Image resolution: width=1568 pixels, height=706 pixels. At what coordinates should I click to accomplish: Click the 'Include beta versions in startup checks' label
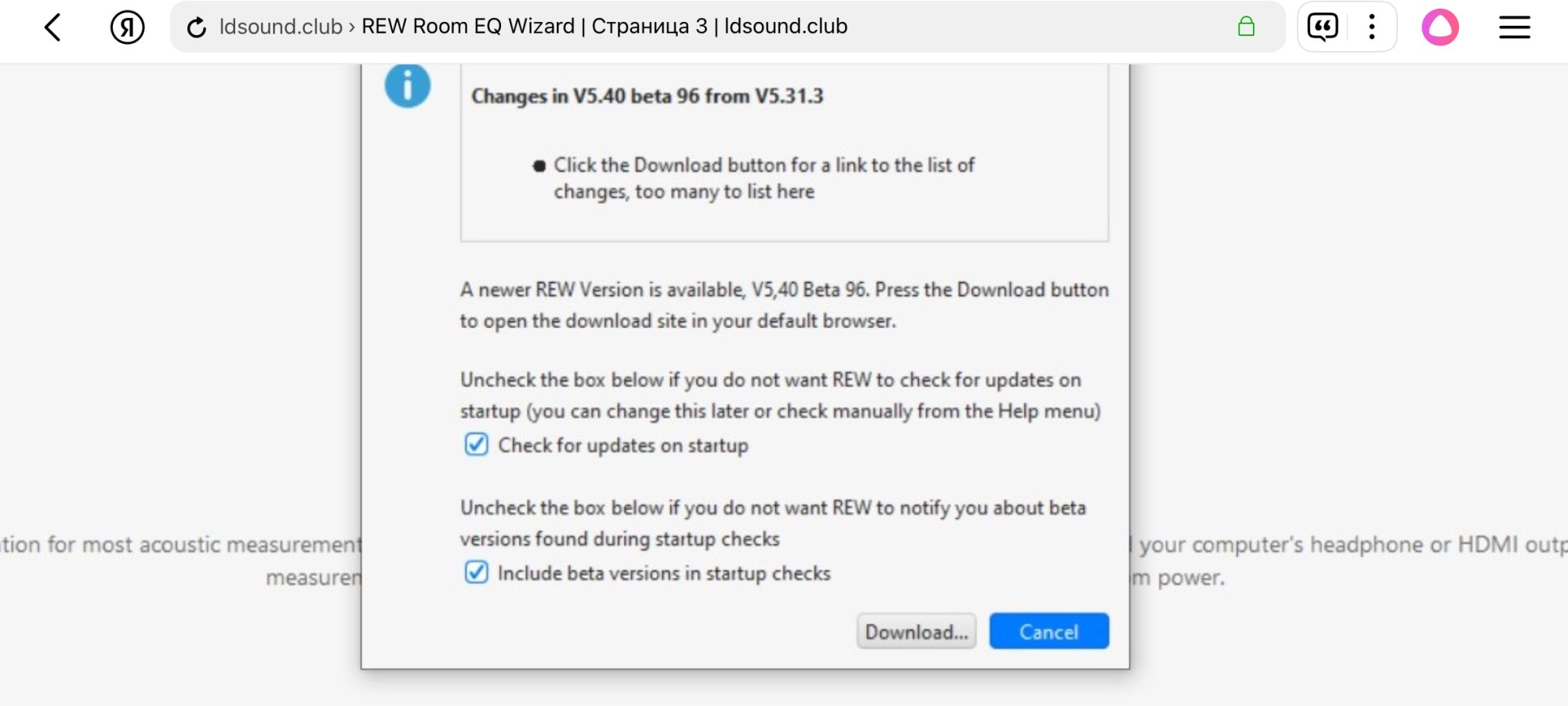point(663,573)
